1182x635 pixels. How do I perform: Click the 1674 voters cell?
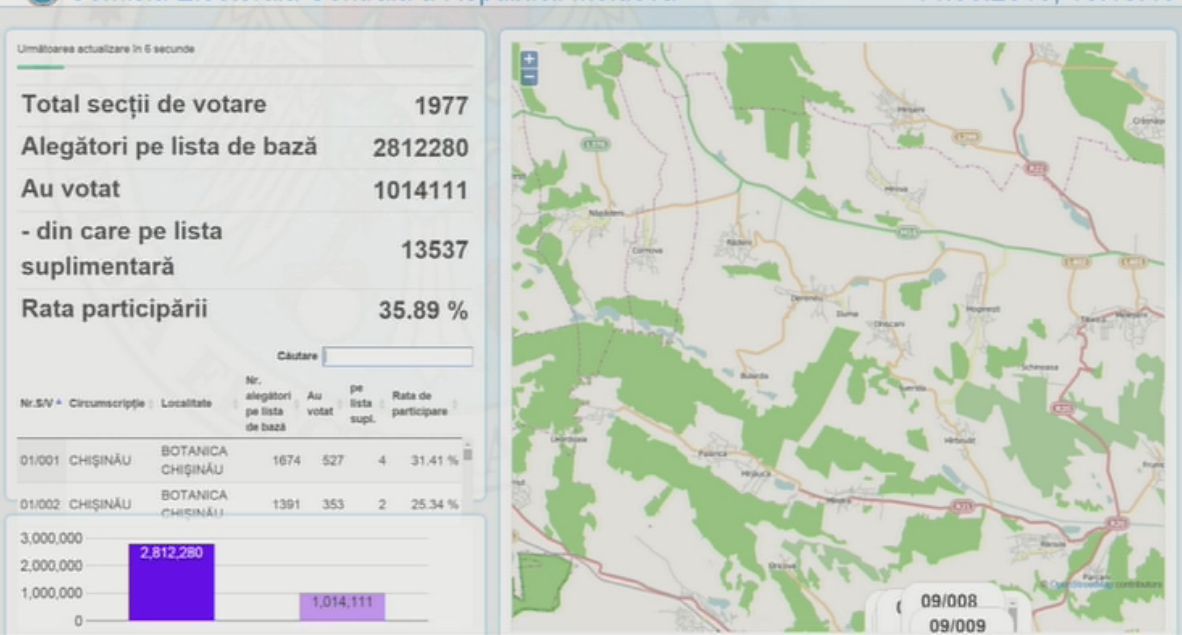(x=286, y=460)
